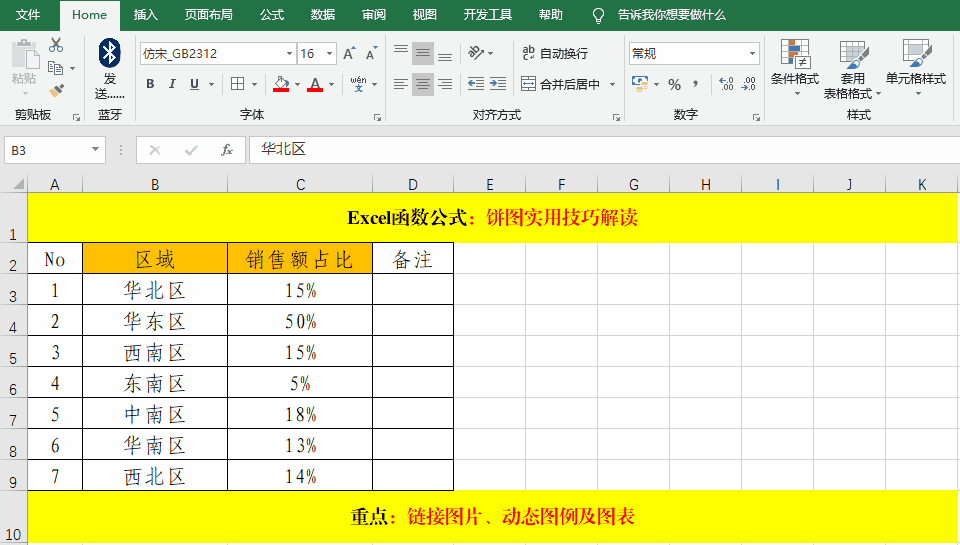The height and width of the screenshot is (545, 960).
Task: Click the Cut scissors icon
Action: point(56,45)
